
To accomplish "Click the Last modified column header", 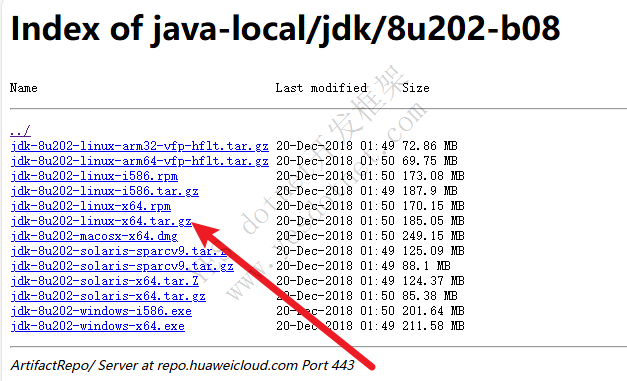I will tap(321, 88).
